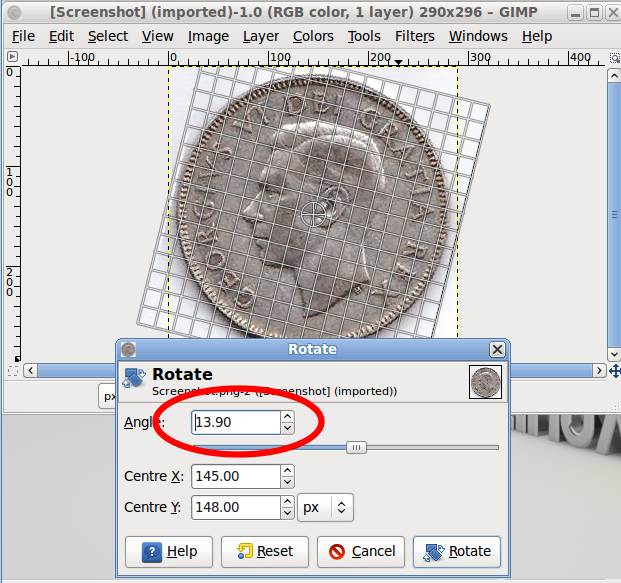Open the Tools menu
Viewport: 621px width, 583px height.
click(x=364, y=36)
